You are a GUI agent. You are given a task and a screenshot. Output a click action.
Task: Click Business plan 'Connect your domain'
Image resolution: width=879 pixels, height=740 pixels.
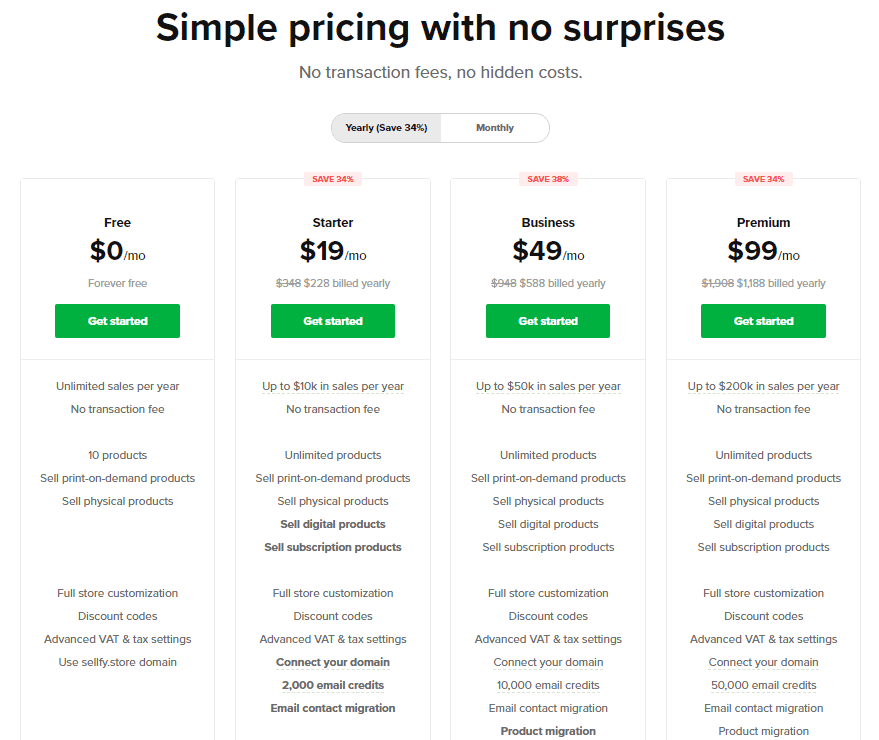(x=548, y=662)
